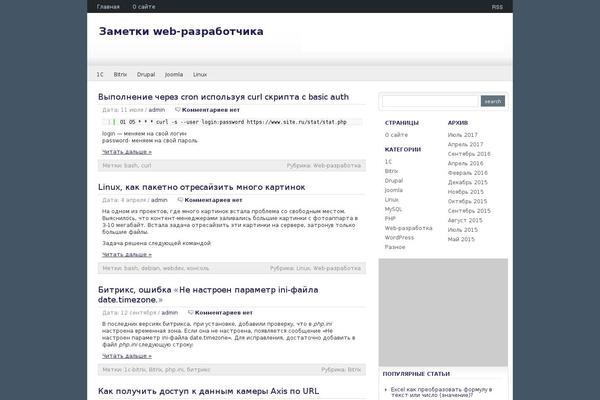The width and height of the screenshot is (600, 400).
Task: Click the site title Заметки web-разработчика
Action: click(x=181, y=31)
